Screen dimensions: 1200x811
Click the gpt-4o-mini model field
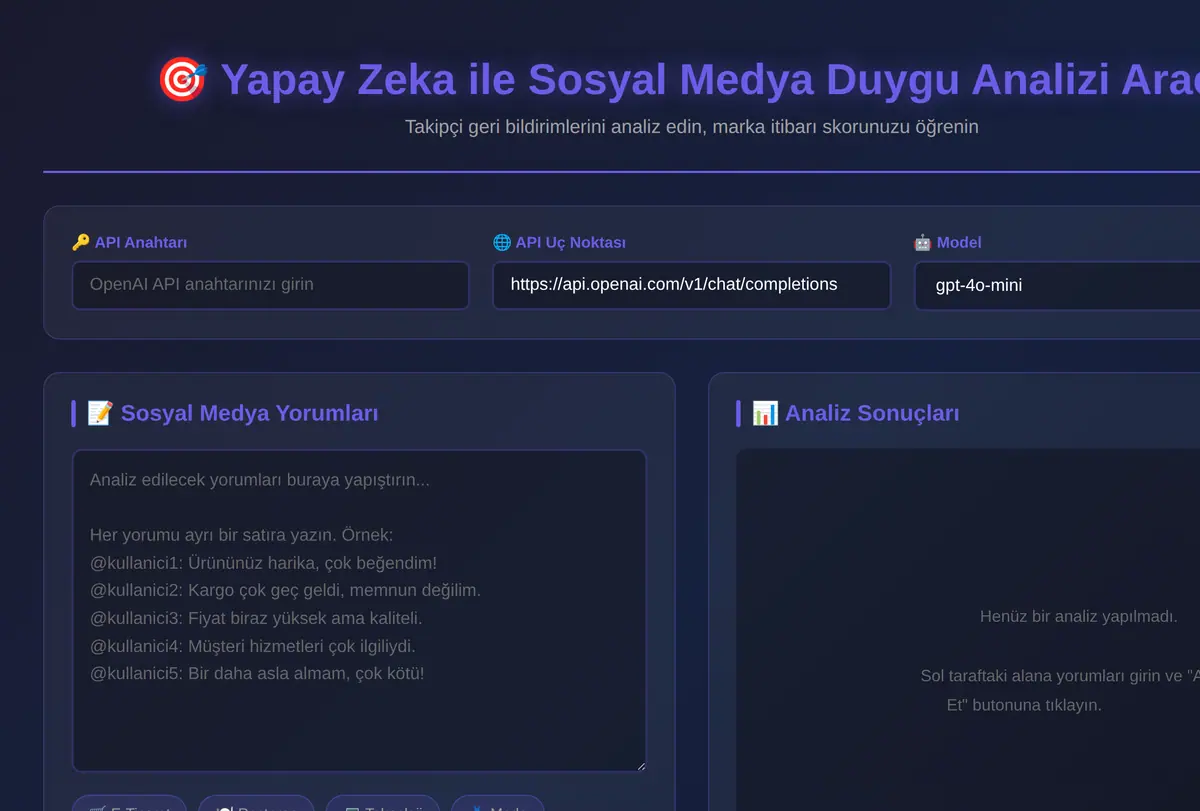point(1057,286)
